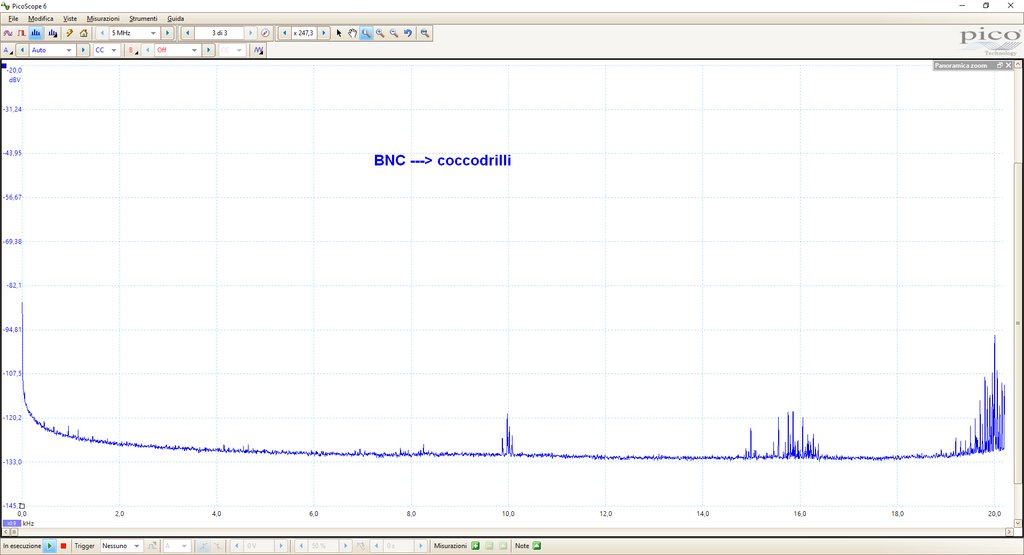Open the Strumenti menu

click(x=143, y=19)
